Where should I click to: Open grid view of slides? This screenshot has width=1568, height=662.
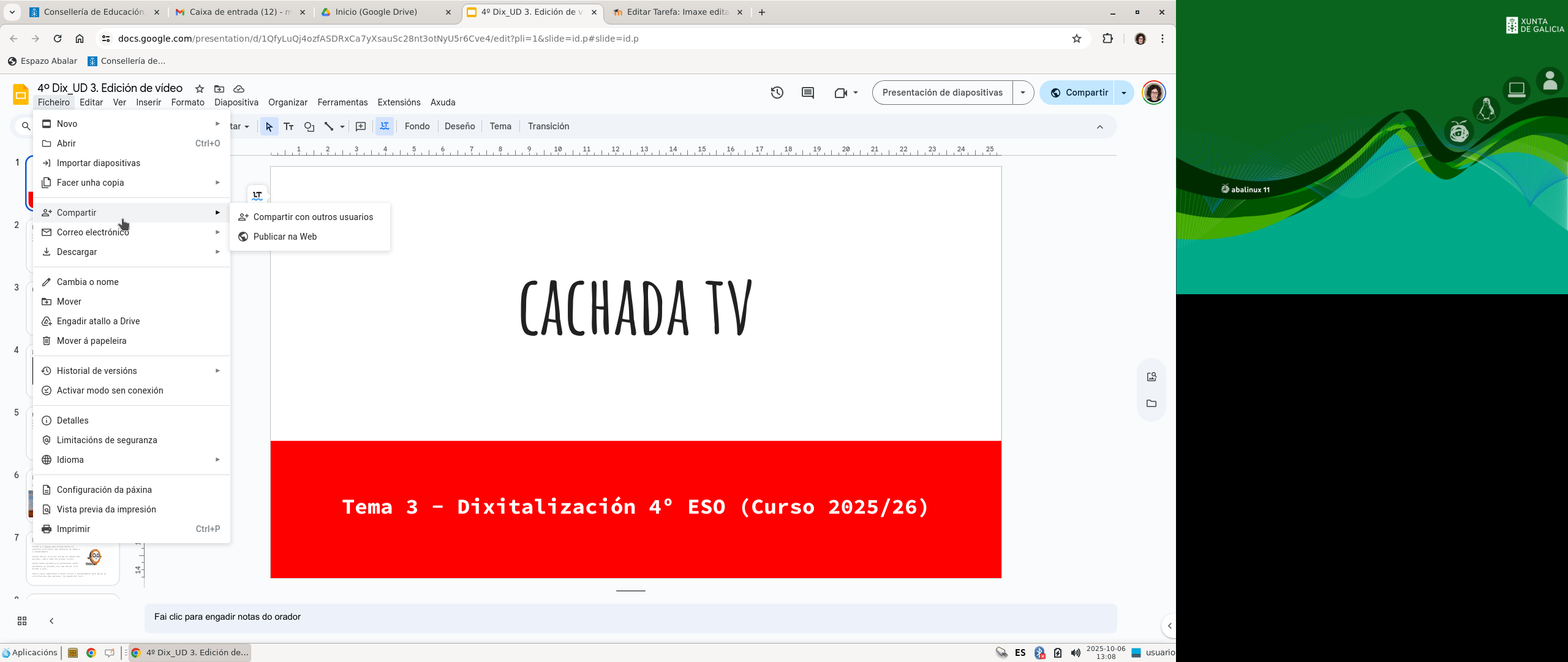(22, 621)
